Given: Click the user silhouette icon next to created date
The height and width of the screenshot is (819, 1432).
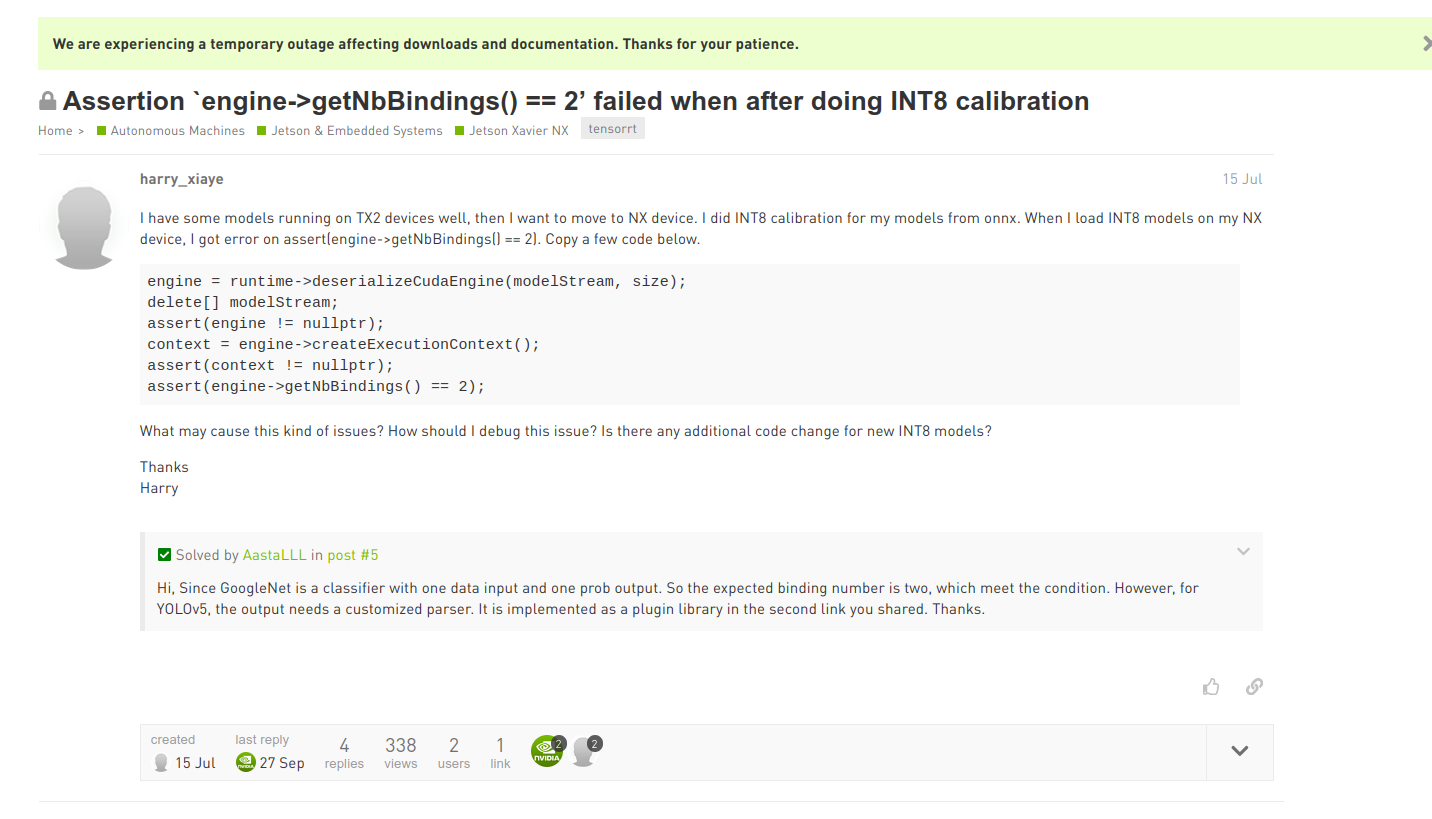Looking at the screenshot, I should click(x=161, y=762).
